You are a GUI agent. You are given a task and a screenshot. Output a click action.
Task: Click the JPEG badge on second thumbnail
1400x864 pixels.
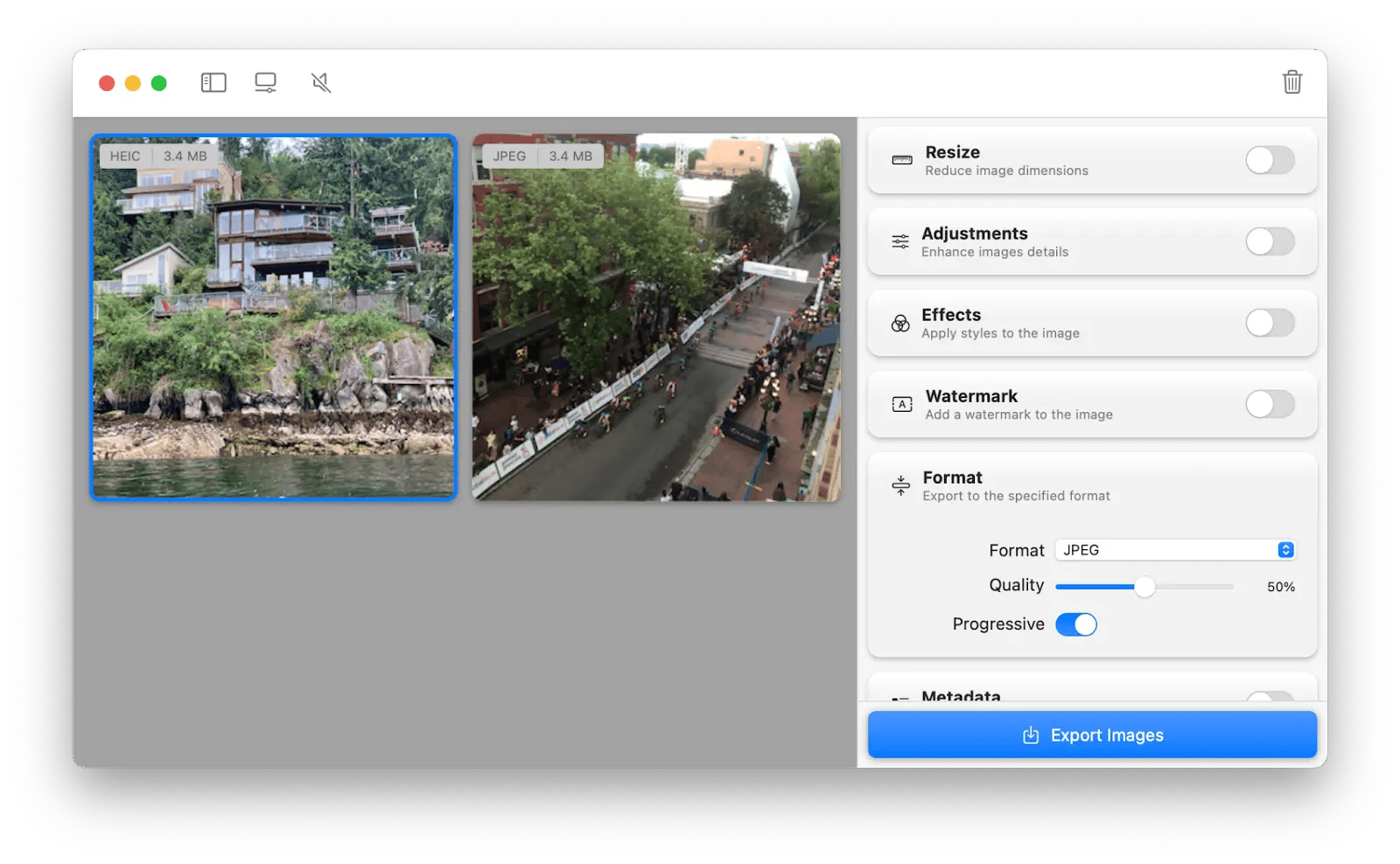tap(509, 157)
